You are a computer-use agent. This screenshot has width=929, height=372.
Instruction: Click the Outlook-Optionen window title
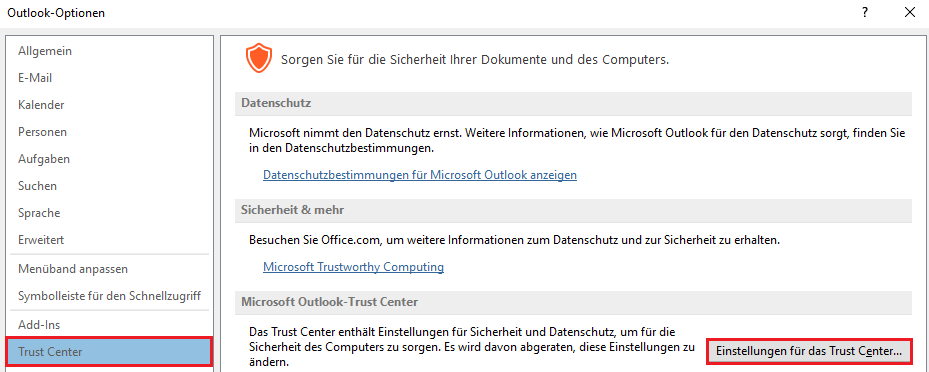[56, 12]
